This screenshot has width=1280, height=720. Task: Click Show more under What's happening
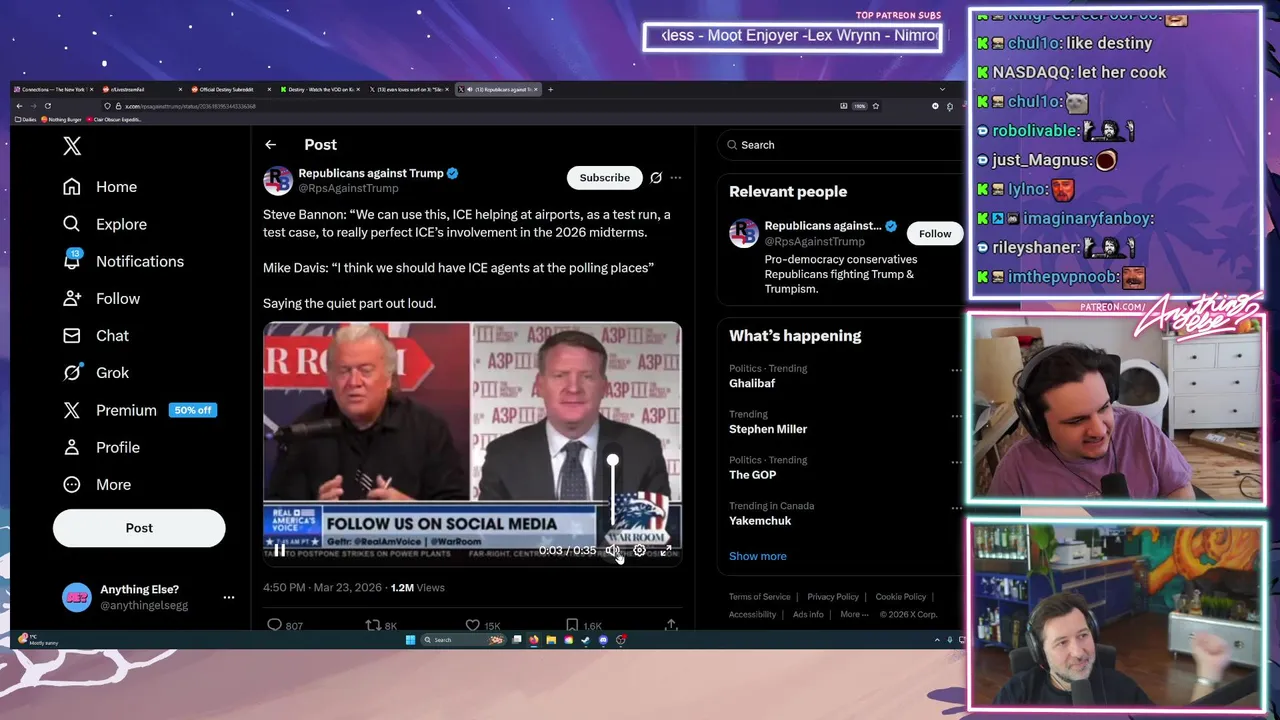coord(757,556)
